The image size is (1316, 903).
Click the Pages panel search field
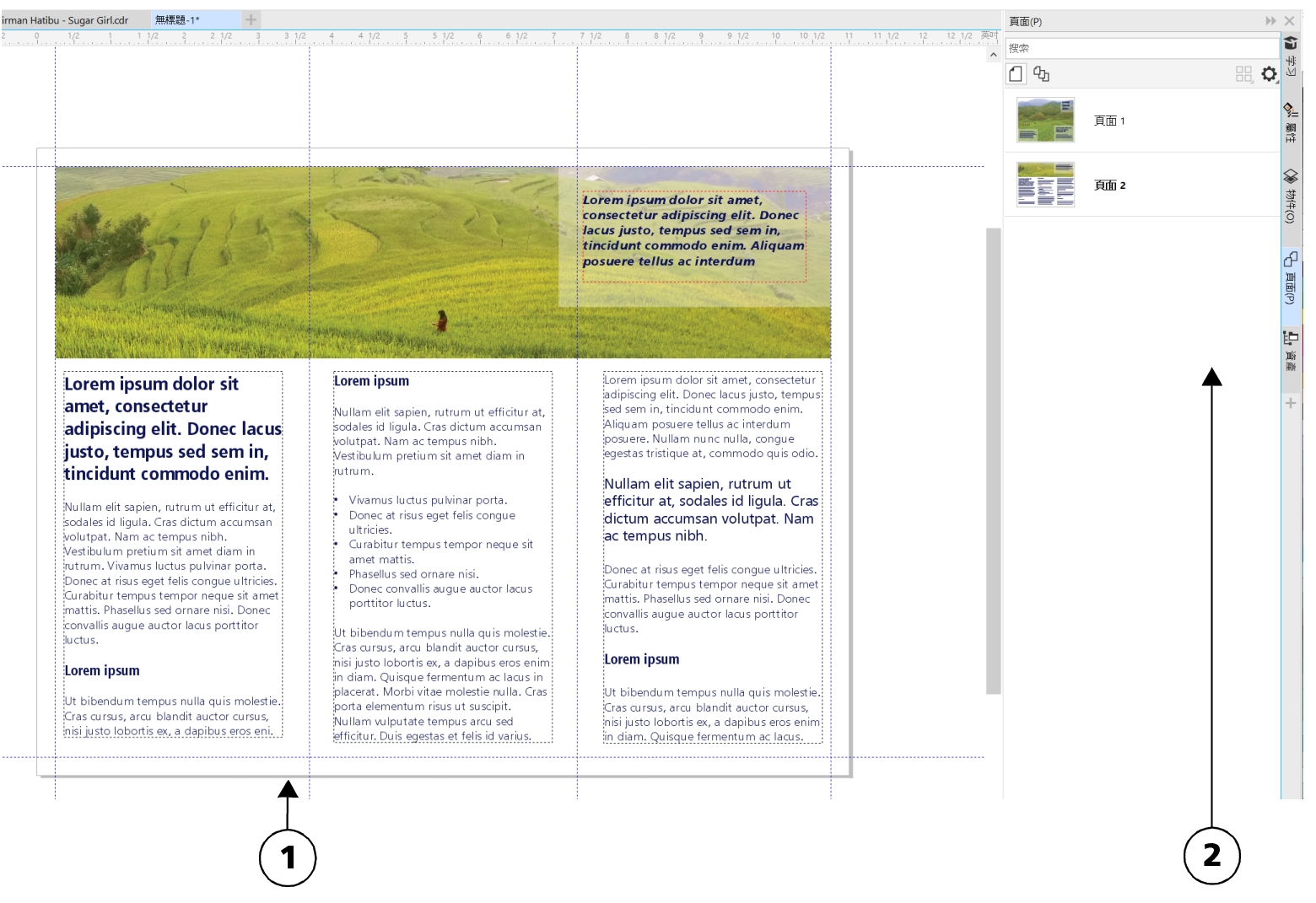[x=1139, y=48]
